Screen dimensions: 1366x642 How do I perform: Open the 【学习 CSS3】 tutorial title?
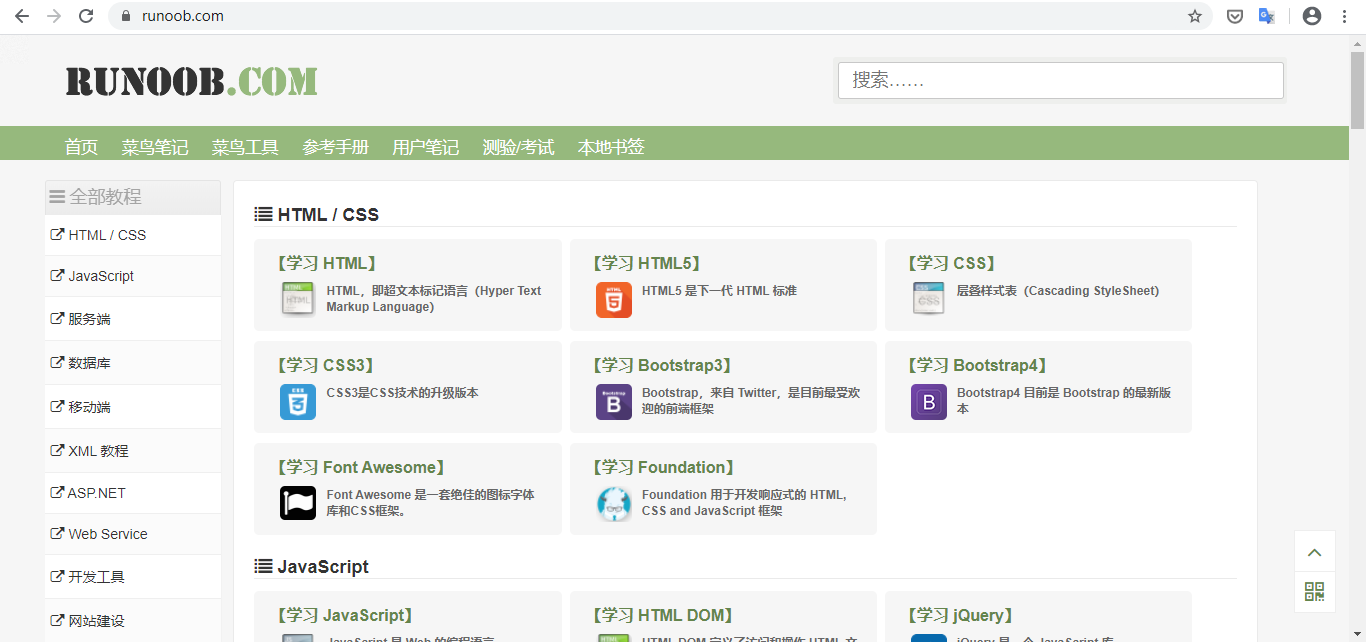coord(326,365)
